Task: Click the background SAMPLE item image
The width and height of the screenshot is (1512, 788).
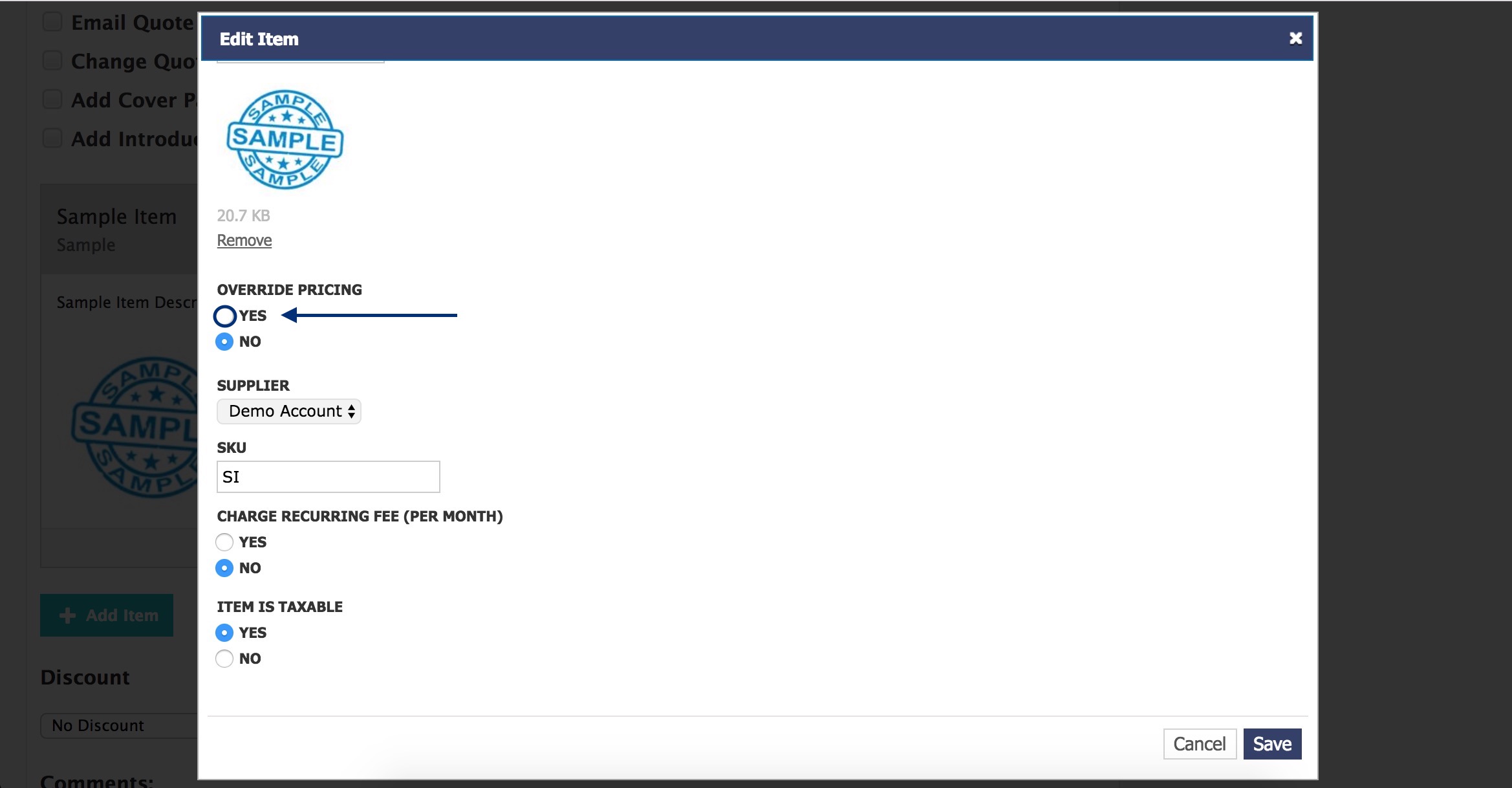Action: [135, 427]
